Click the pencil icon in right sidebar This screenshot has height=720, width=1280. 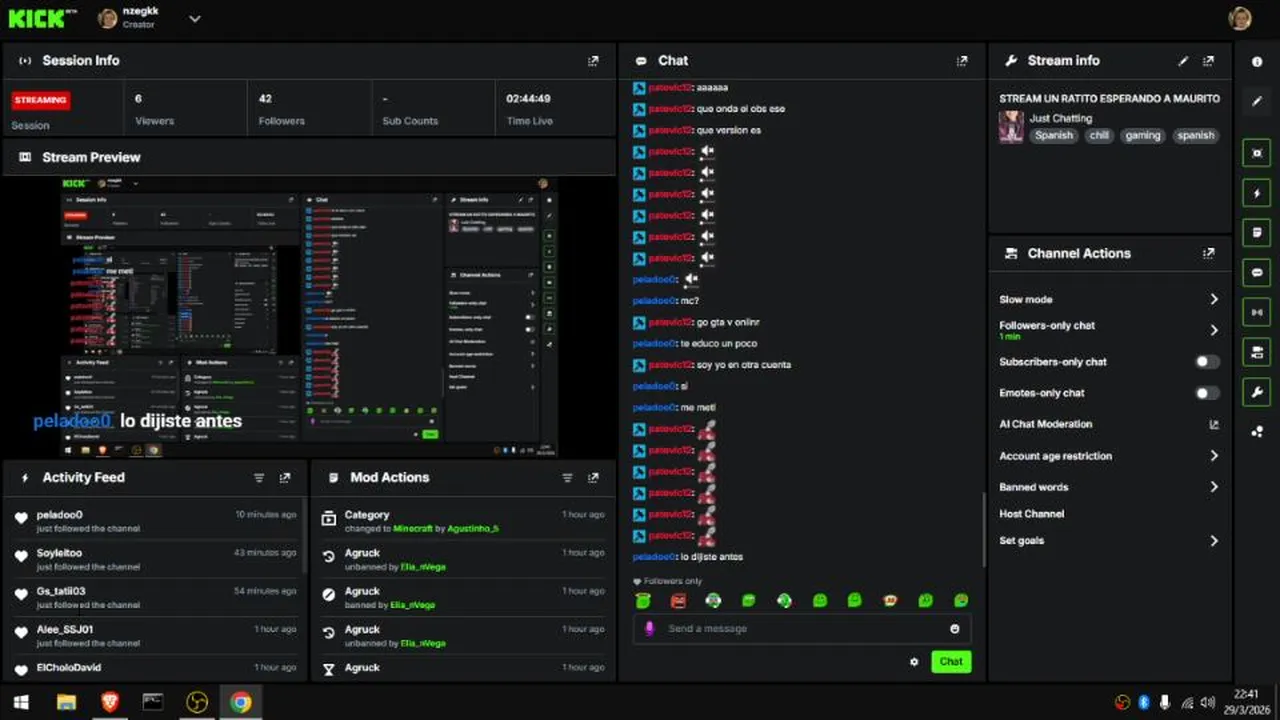pyautogui.click(x=1257, y=101)
